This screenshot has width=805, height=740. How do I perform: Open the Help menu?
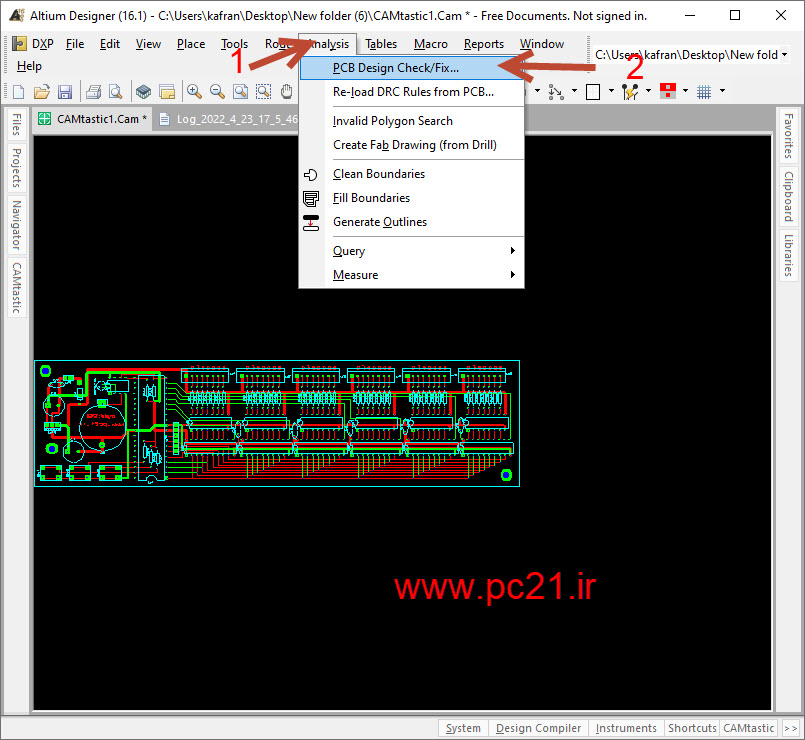[x=29, y=66]
